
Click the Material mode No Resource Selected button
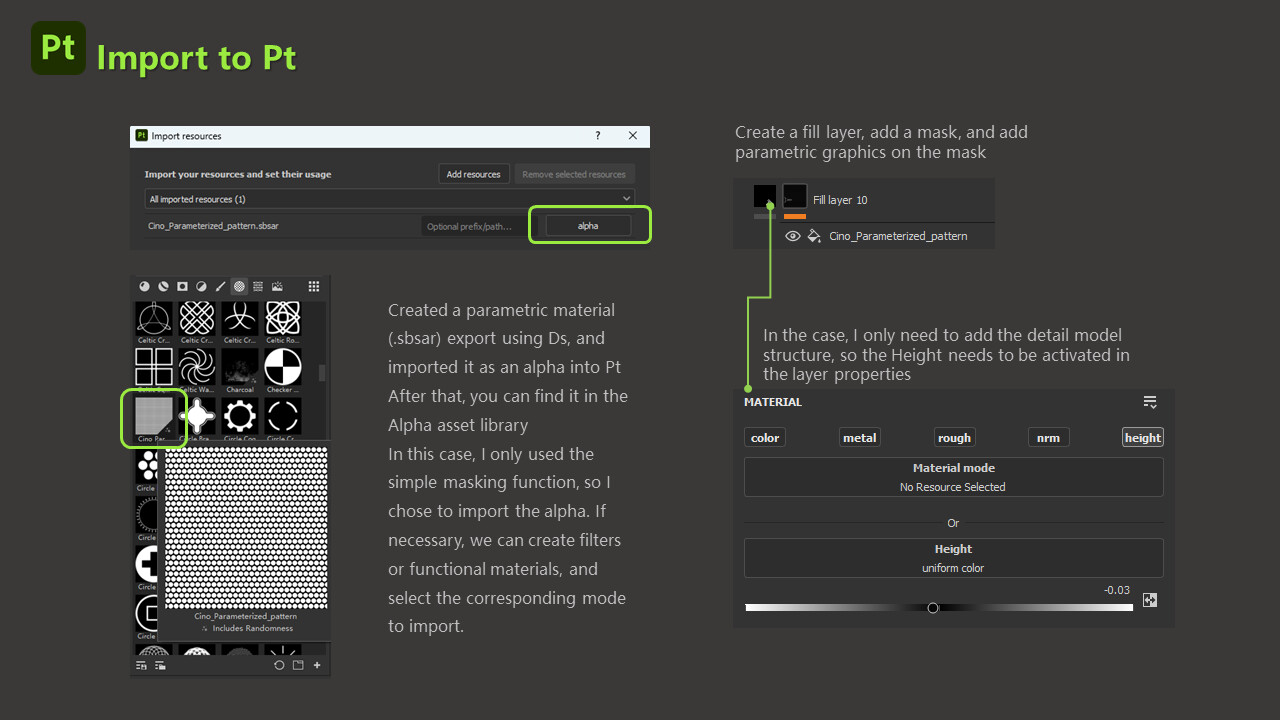953,477
